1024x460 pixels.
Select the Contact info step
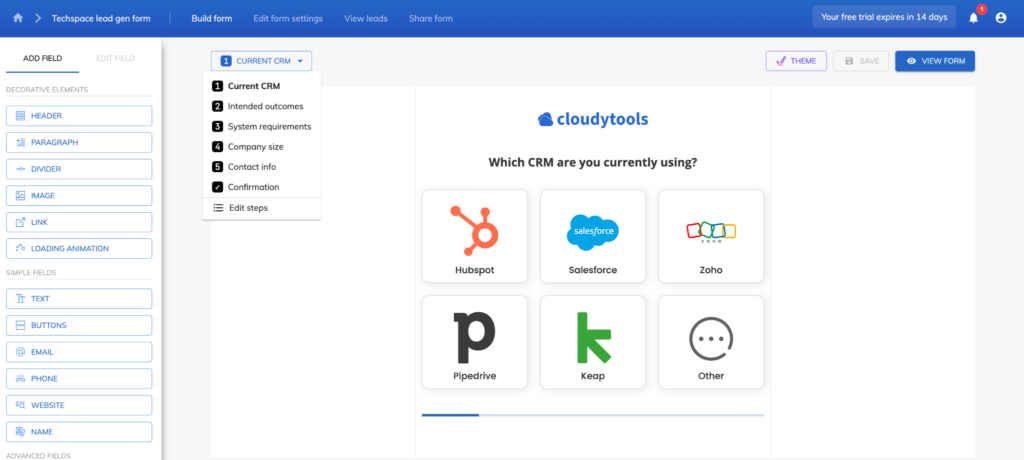click(261, 167)
